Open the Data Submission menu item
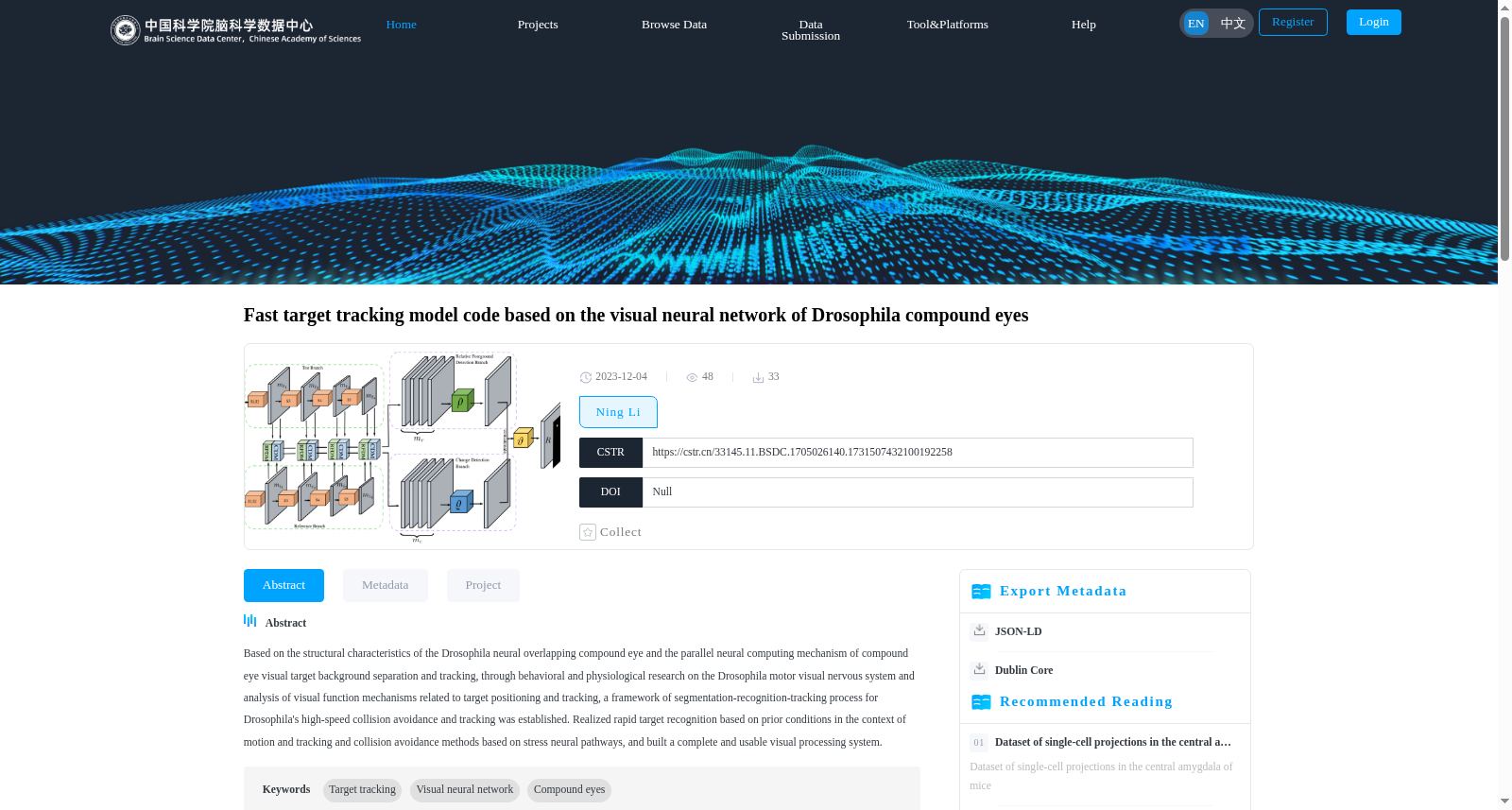The width and height of the screenshot is (1512, 810). [811, 30]
